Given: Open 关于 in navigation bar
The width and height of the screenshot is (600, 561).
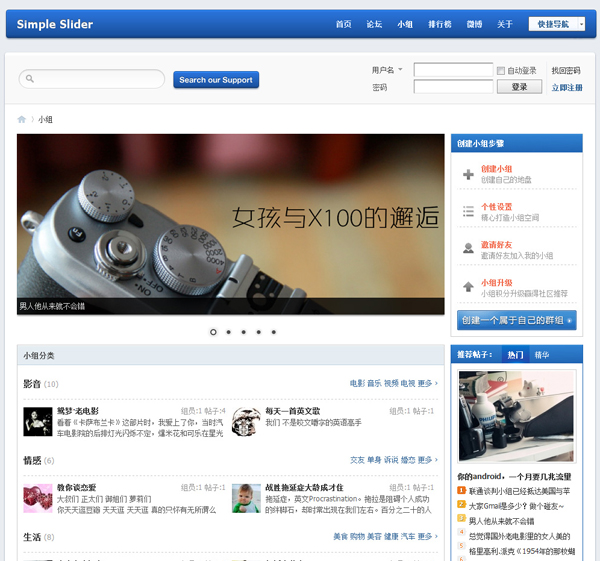Looking at the screenshot, I should (x=505, y=24).
